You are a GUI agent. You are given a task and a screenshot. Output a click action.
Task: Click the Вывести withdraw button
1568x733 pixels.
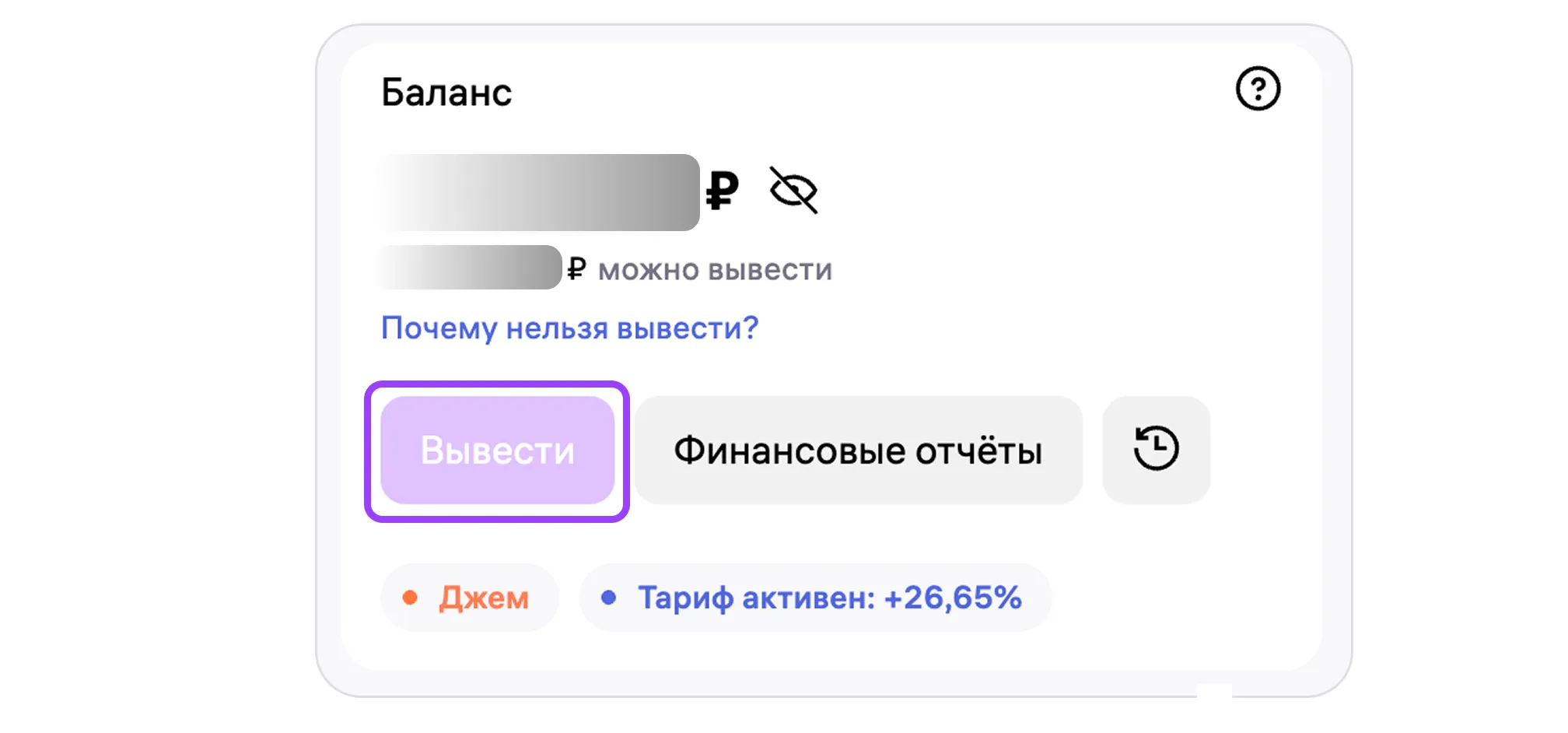[x=498, y=451]
